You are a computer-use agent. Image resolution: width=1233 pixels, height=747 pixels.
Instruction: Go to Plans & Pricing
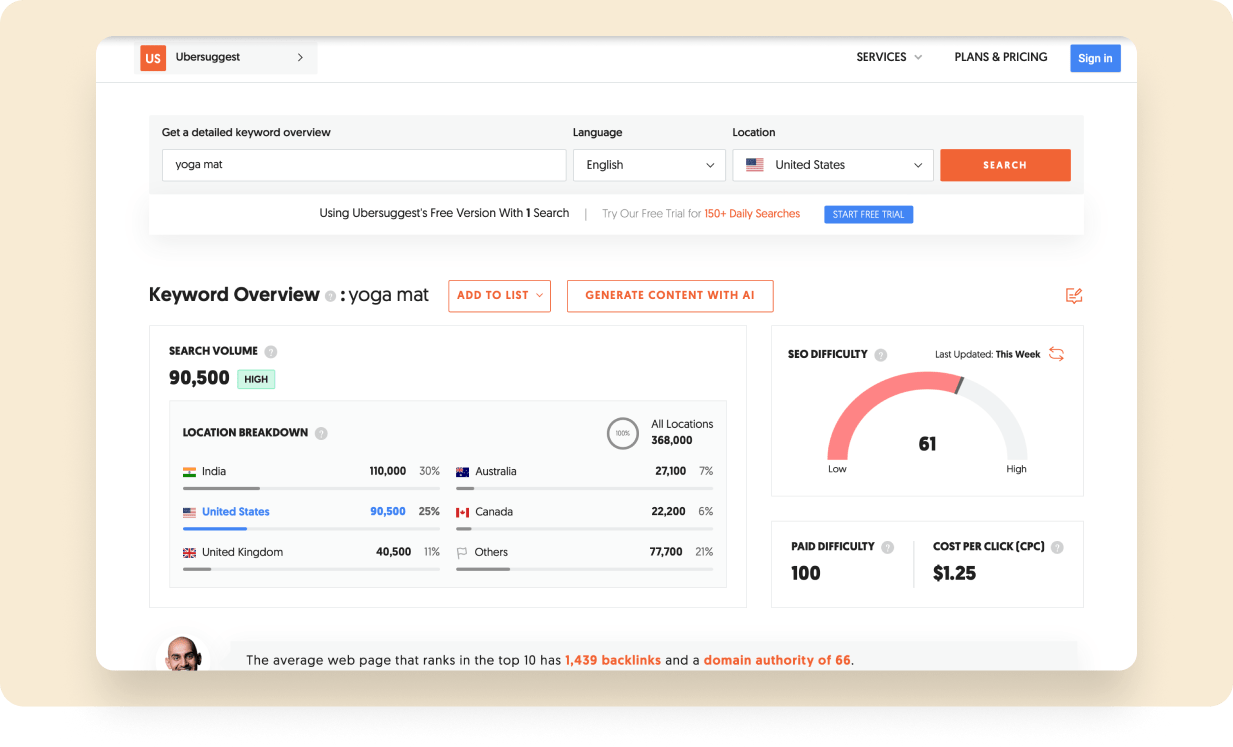coord(1001,58)
